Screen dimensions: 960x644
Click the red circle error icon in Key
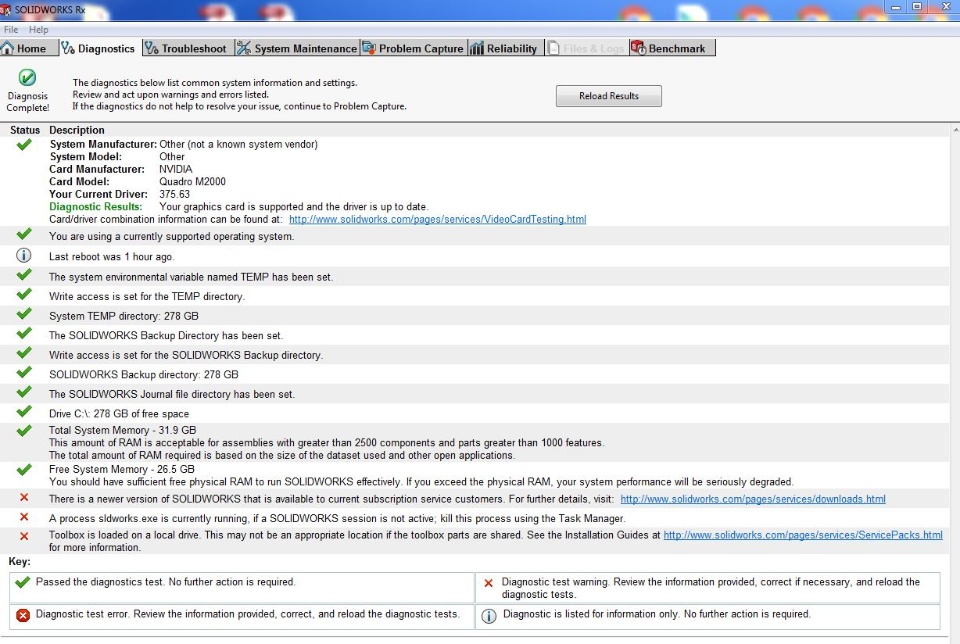point(23,615)
